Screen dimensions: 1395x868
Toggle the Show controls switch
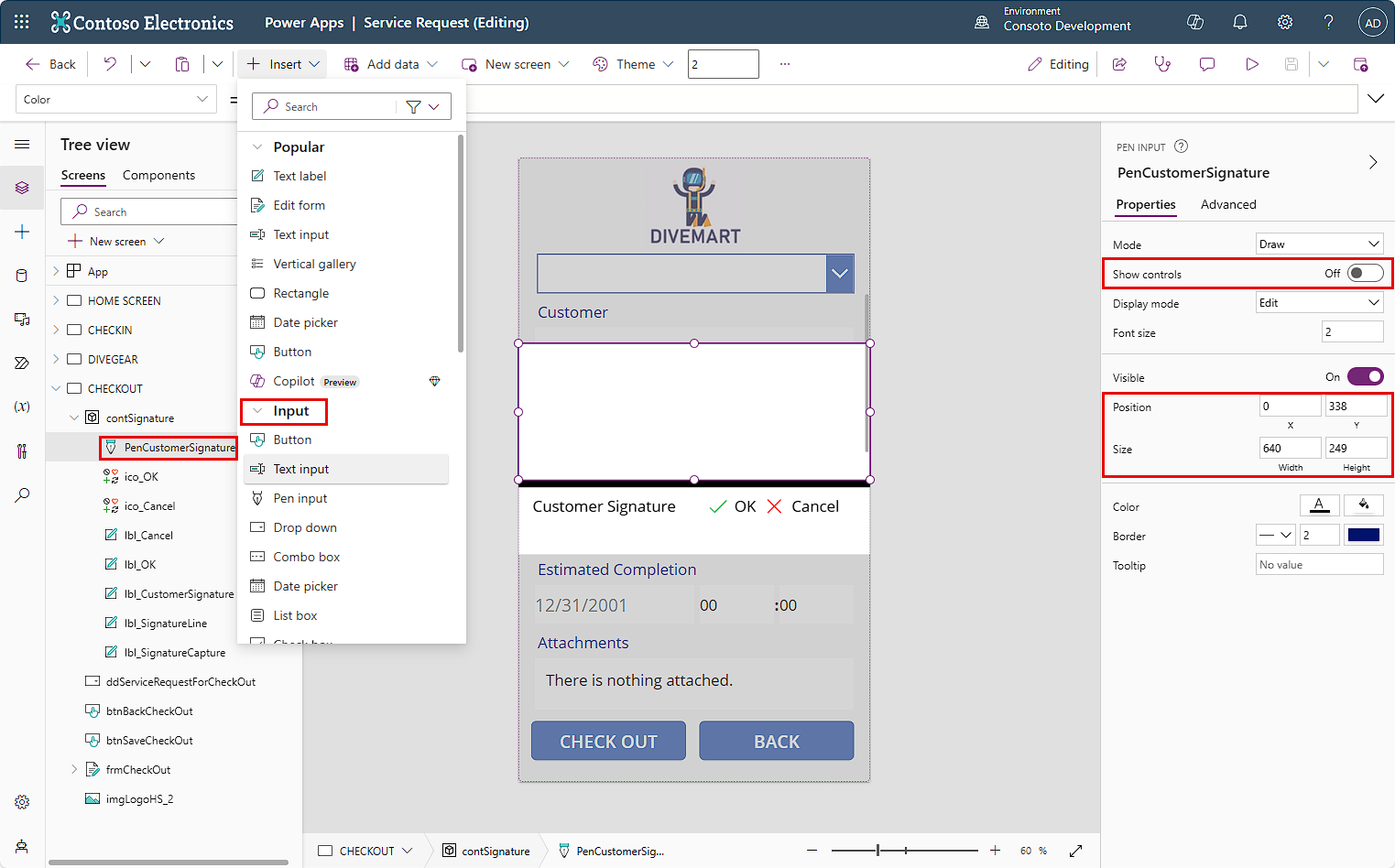1365,274
